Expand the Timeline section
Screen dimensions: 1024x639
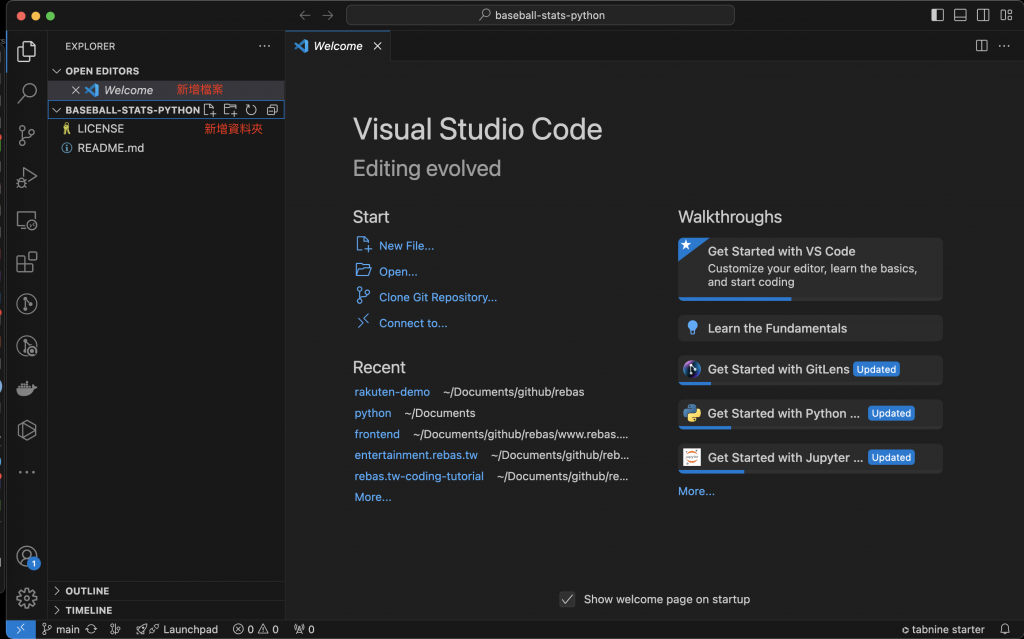88,610
